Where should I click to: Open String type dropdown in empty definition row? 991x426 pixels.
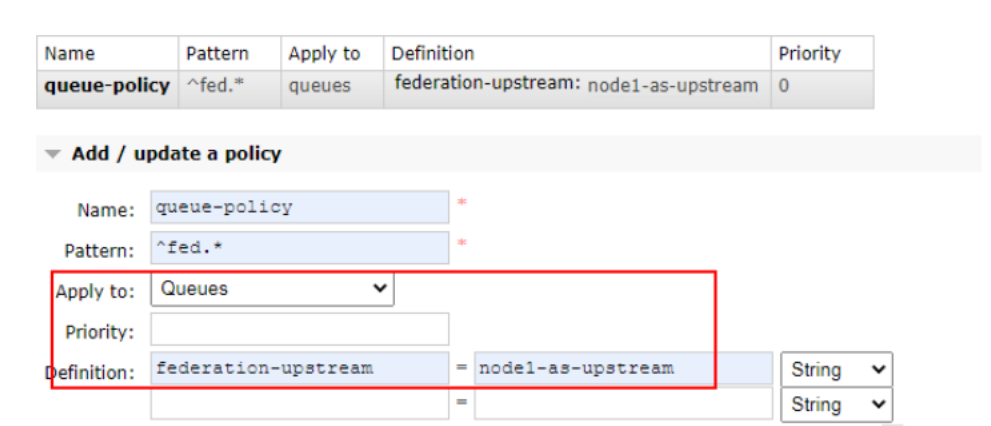click(x=836, y=405)
